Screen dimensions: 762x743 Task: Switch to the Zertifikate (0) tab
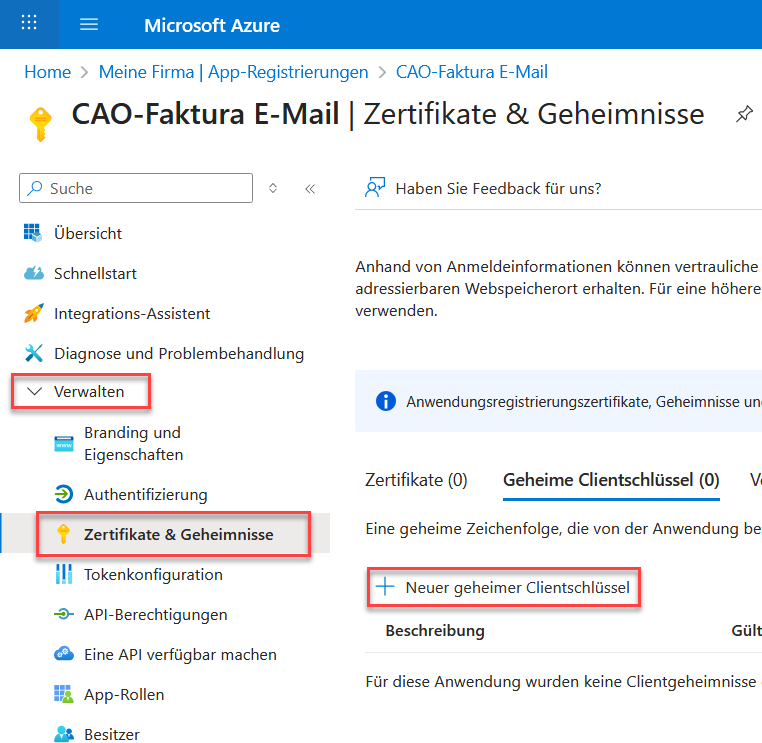416,480
